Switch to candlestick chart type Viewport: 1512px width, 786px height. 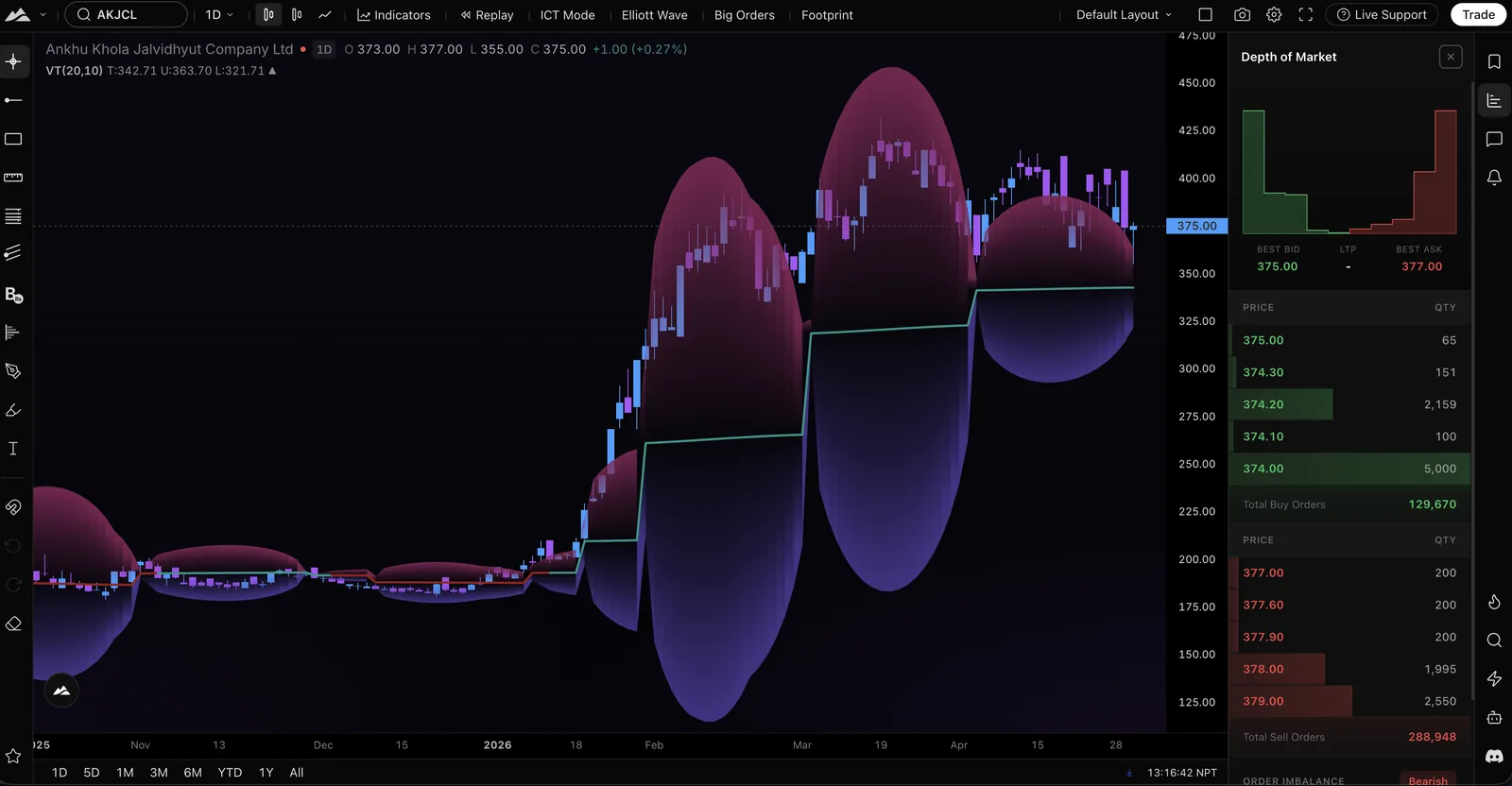point(268,15)
